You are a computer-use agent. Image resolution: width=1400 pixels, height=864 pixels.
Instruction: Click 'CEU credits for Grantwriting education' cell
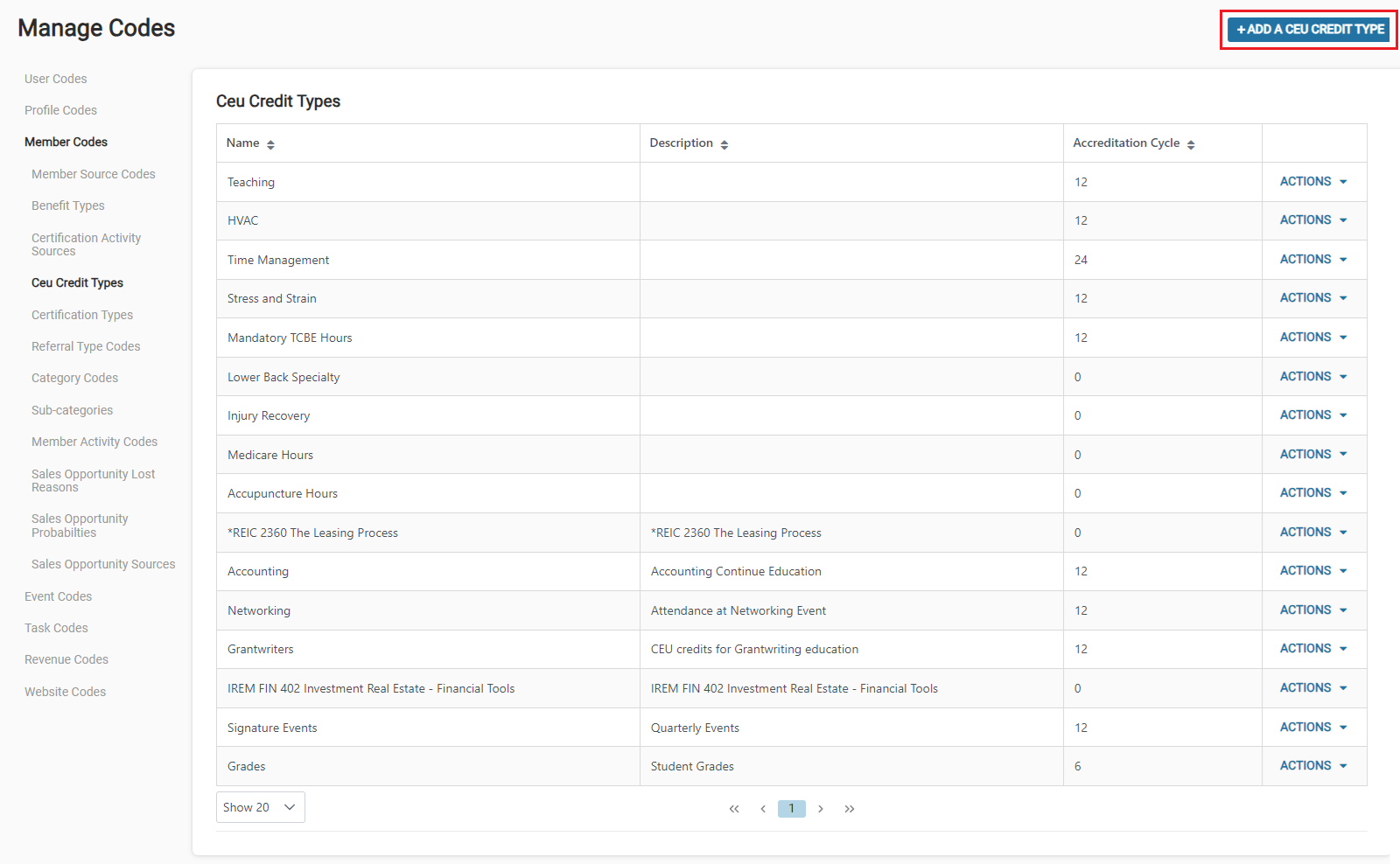851,649
